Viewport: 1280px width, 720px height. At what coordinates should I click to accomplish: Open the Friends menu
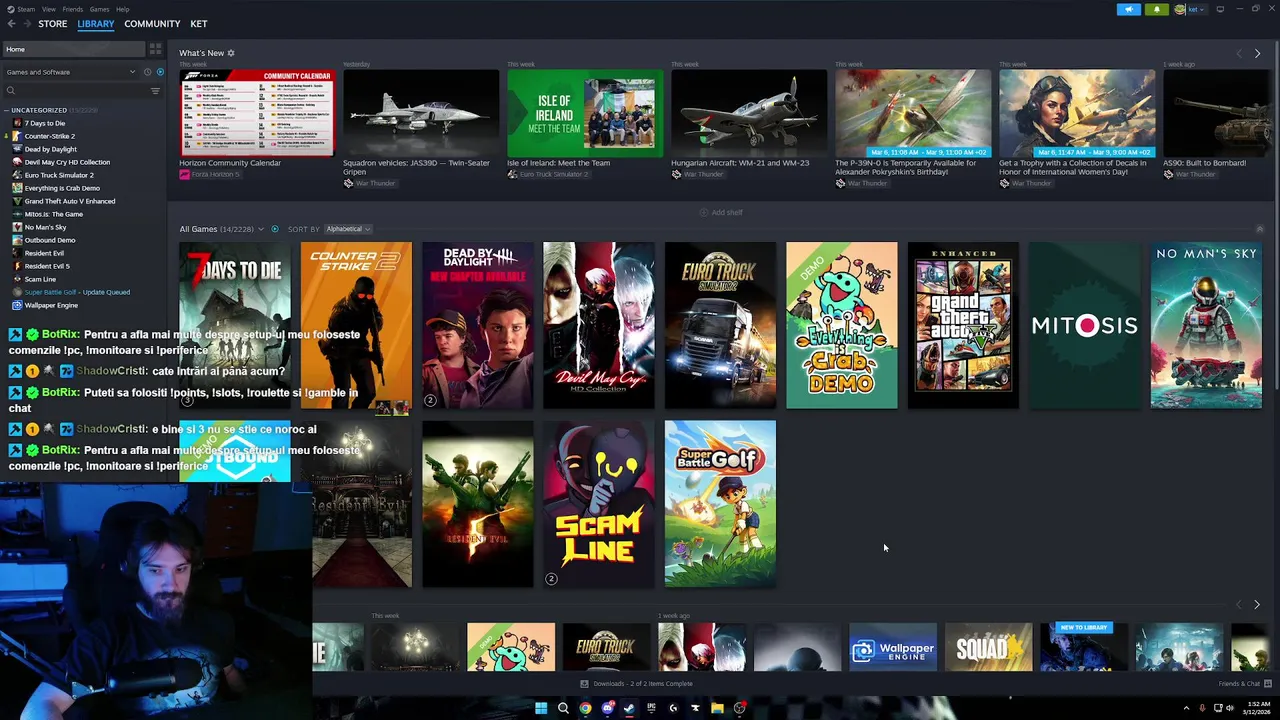pyautogui.click(x=73, y=9)
